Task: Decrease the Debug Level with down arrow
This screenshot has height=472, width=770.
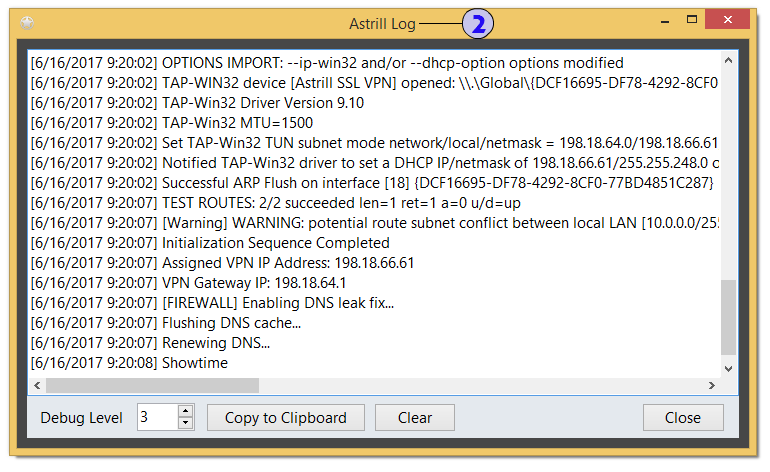Action: point(185,423)
